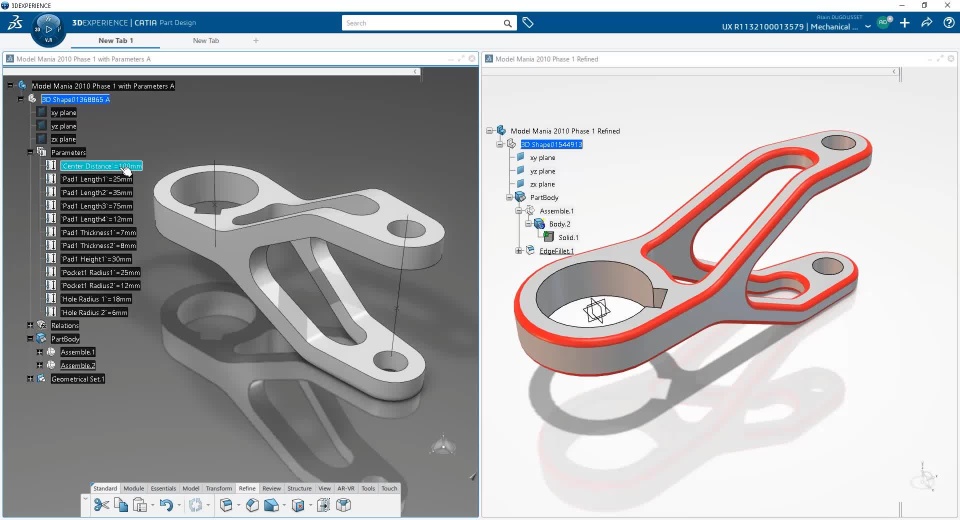Open the credentials dropdown chevron beside Mechanical
Image resolution: width=960 pixels, height=520 pixels.
[868, 26]
